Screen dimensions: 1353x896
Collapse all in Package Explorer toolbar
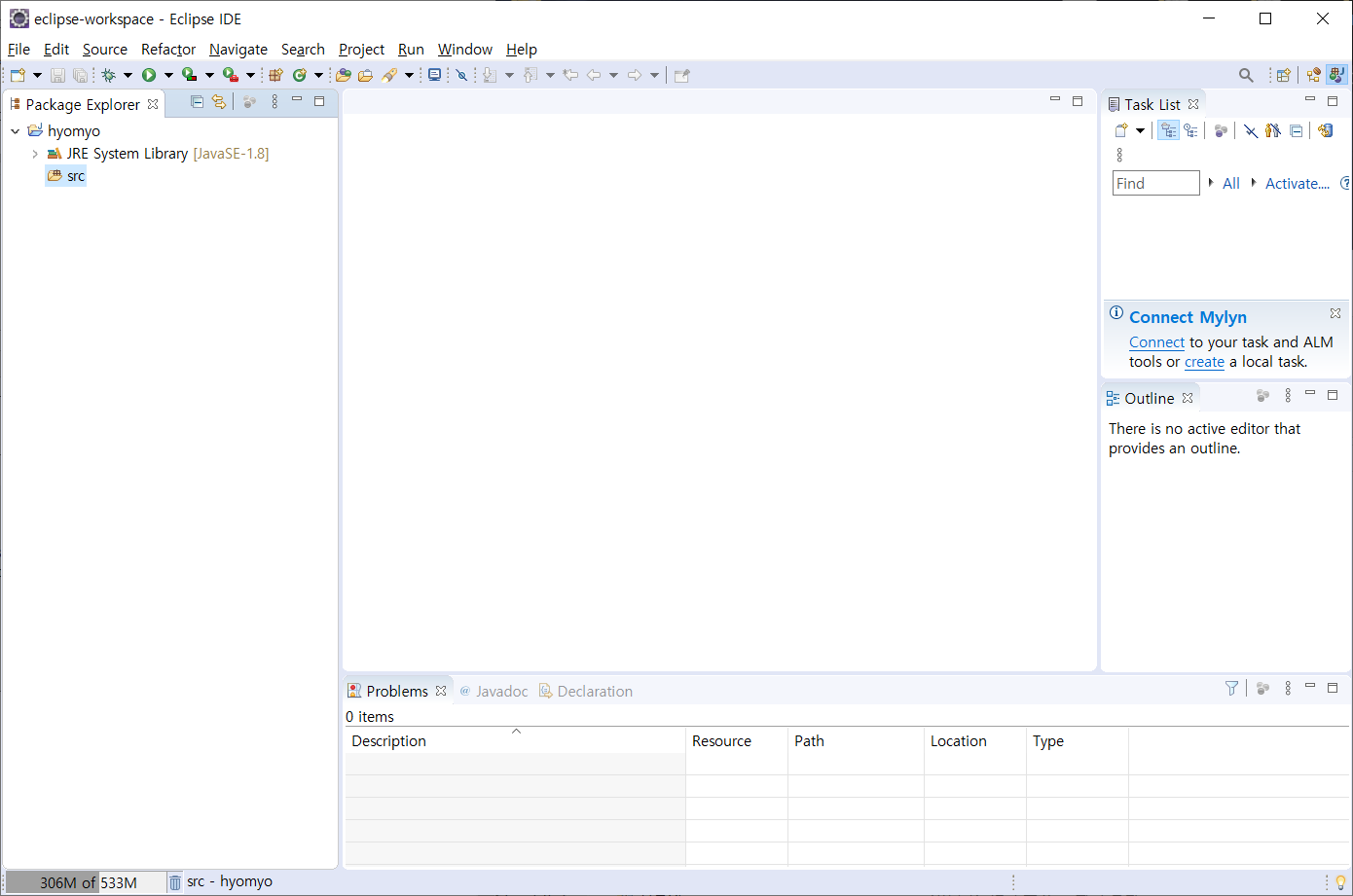coord(197,101)
